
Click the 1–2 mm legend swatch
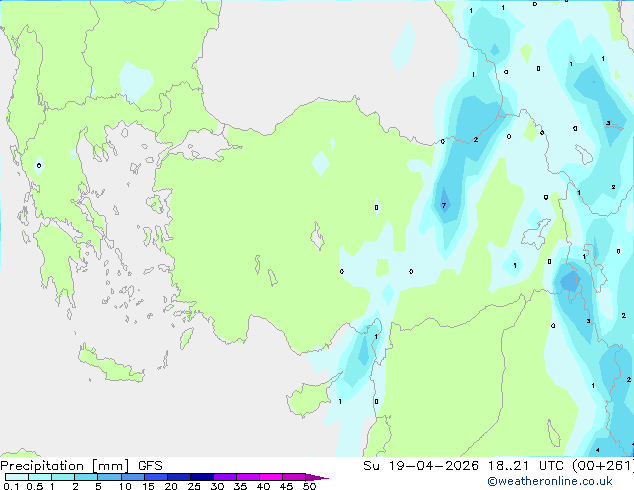(63, 477)
